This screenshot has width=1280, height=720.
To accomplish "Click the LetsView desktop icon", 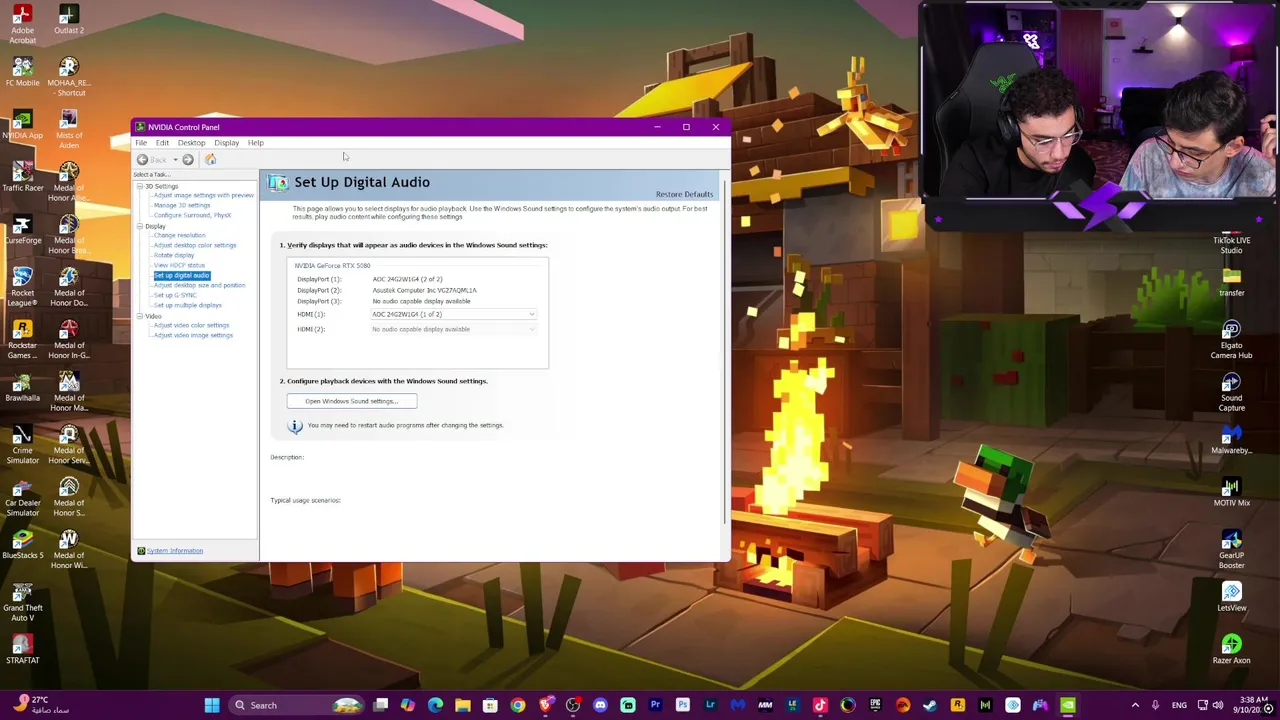I will (x=1231, y=596).
